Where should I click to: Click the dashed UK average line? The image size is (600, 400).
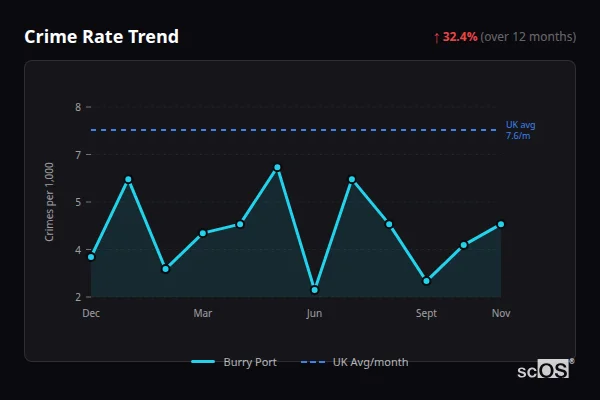(294, 130)
